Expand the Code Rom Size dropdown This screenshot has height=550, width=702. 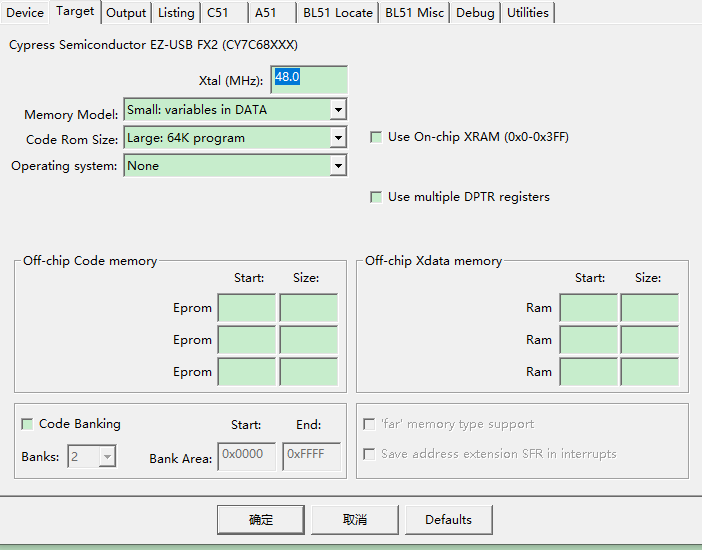point(235,138)
